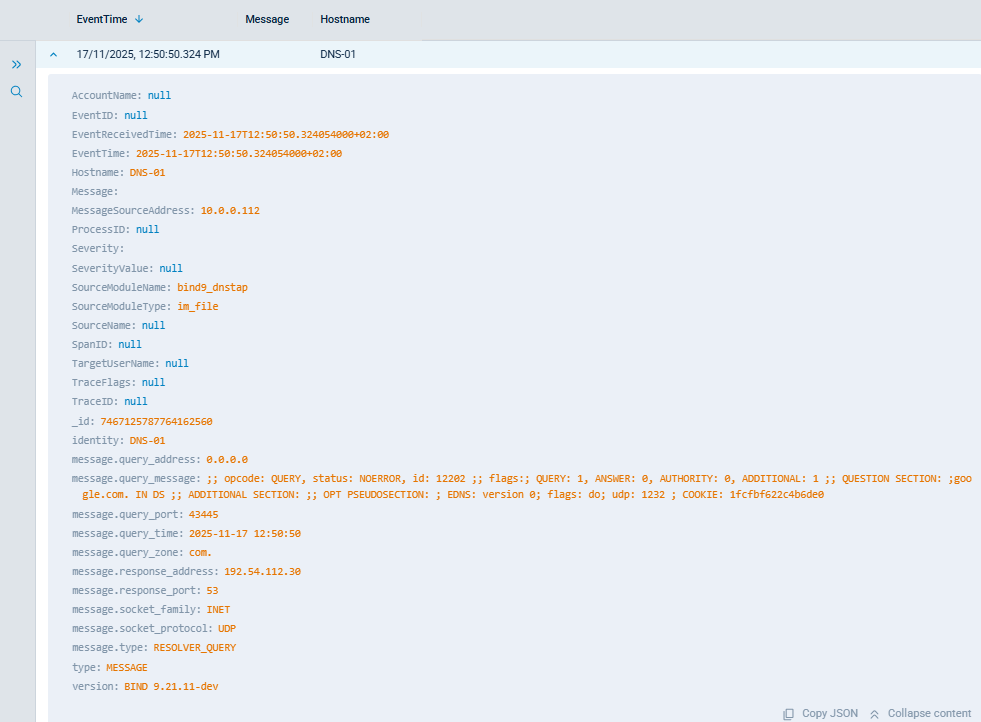Click Hostname field value DNS-01
Image resolution: width=981 pixels, height=722 pixels.
click(147, 173)
